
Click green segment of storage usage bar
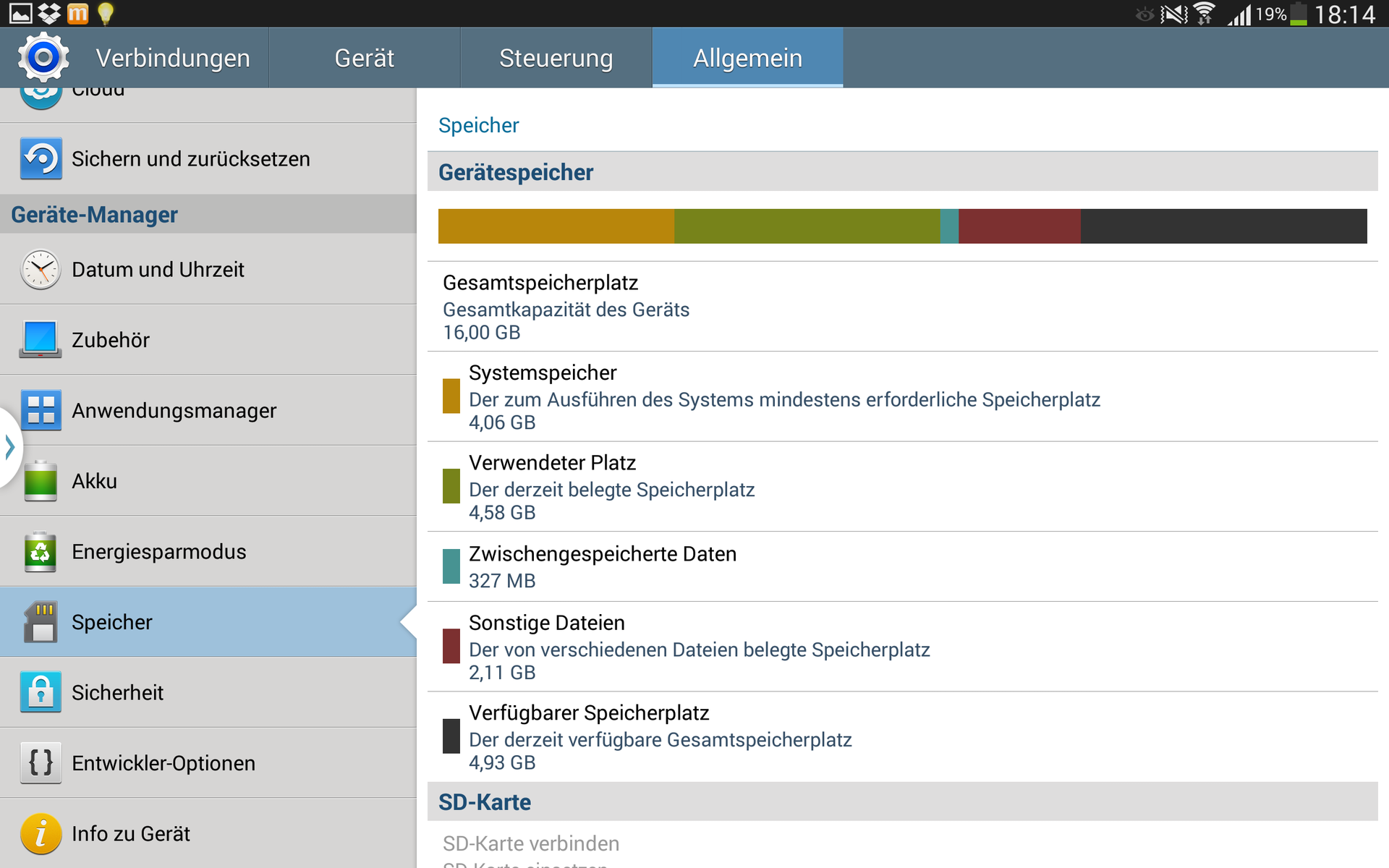[x=806, y=226]
